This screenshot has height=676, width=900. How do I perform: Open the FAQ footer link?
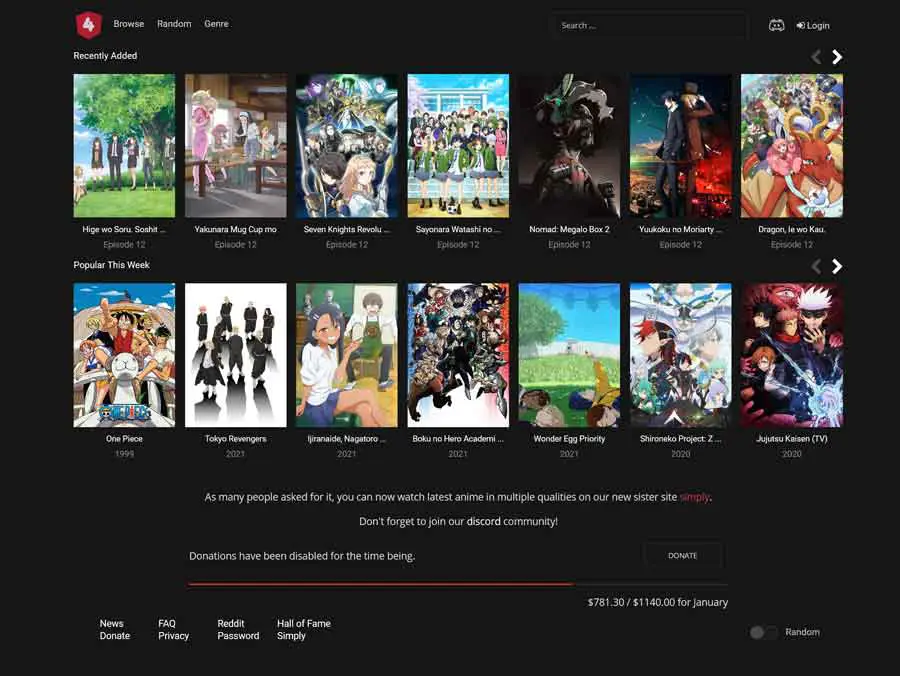pyautogui.click(x=167, y=623)
